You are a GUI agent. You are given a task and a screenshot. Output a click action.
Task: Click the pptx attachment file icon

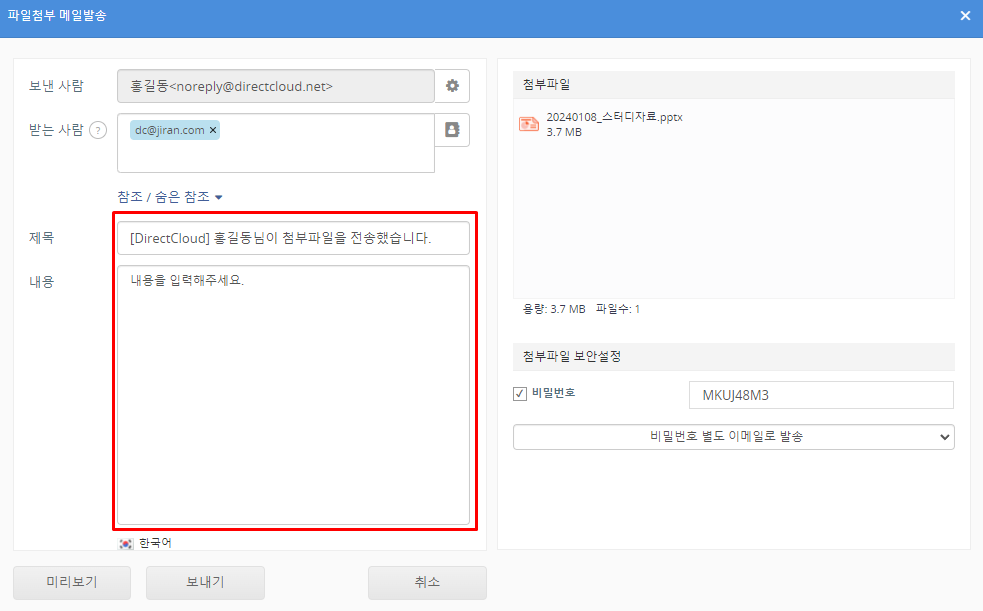pyautogui.click(x=528, y=124)
